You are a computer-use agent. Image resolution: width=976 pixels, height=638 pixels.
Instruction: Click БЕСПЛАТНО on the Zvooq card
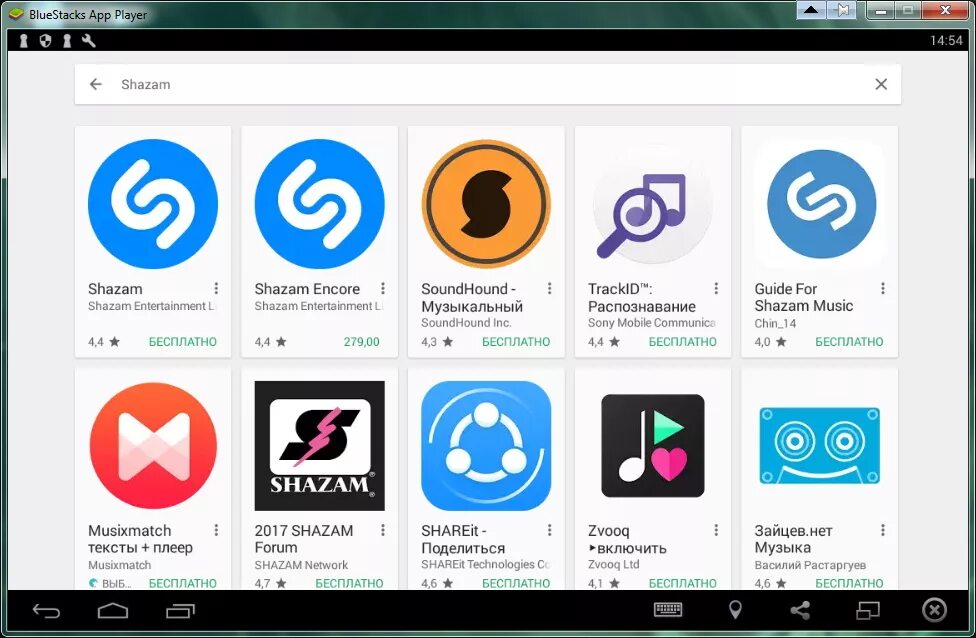(683, 583)
